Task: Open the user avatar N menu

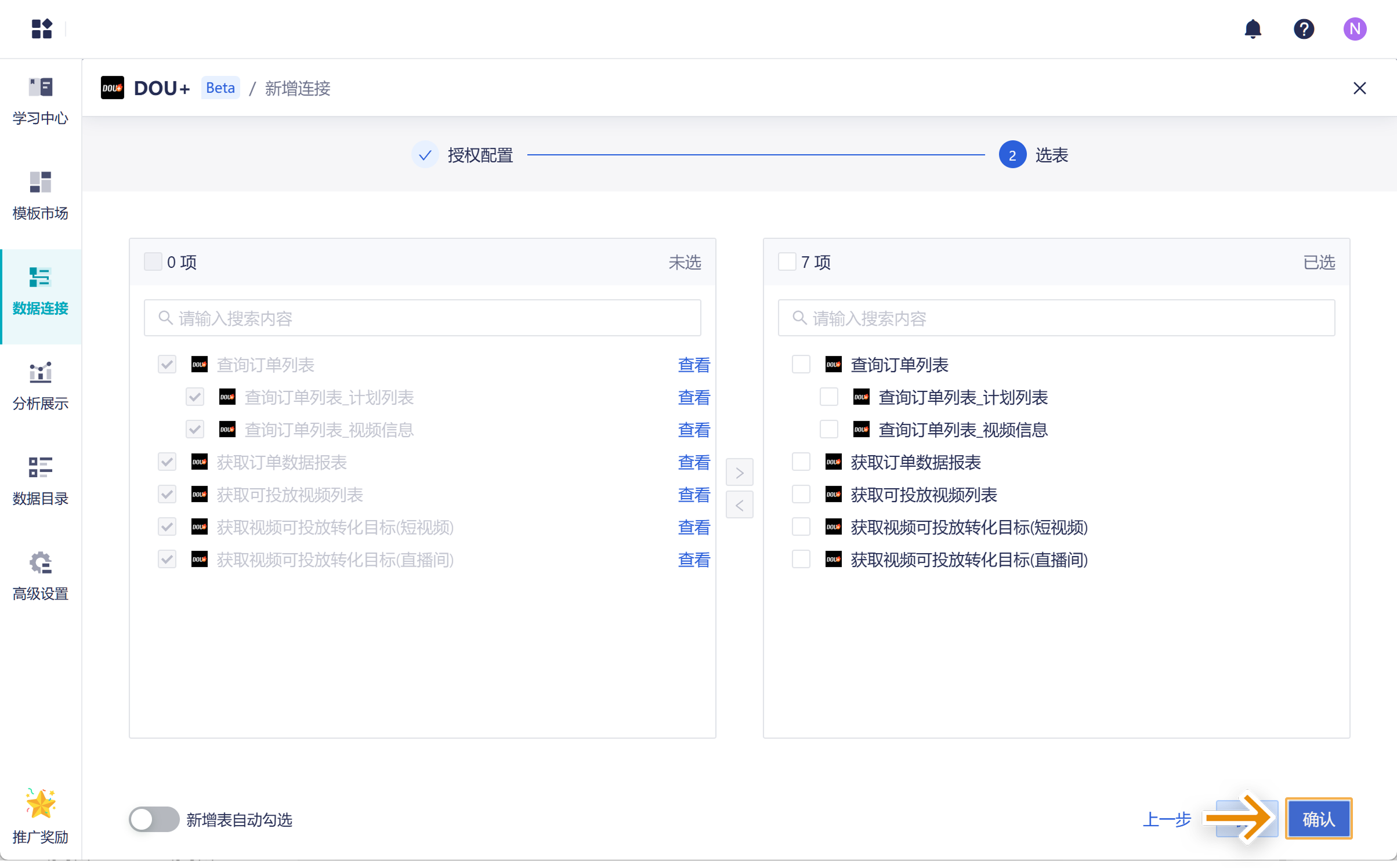Action: point(1355,29)
